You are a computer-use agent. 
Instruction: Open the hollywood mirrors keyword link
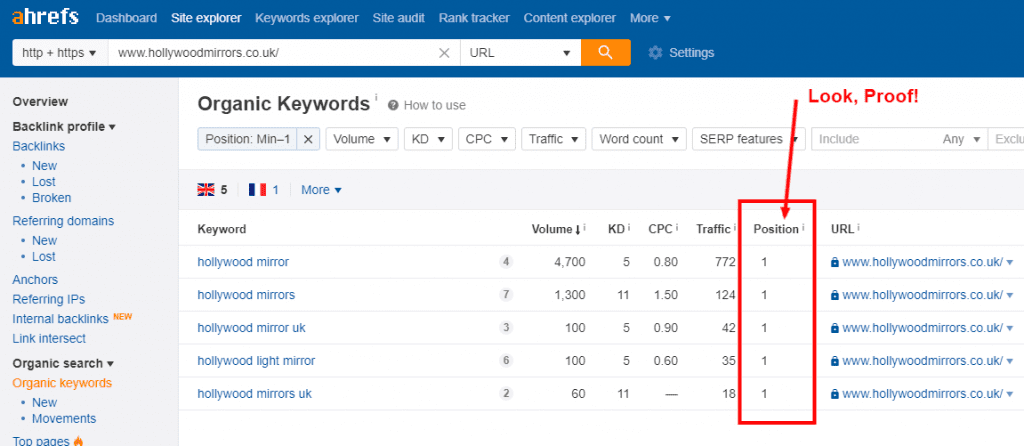(x=246, y=295)
